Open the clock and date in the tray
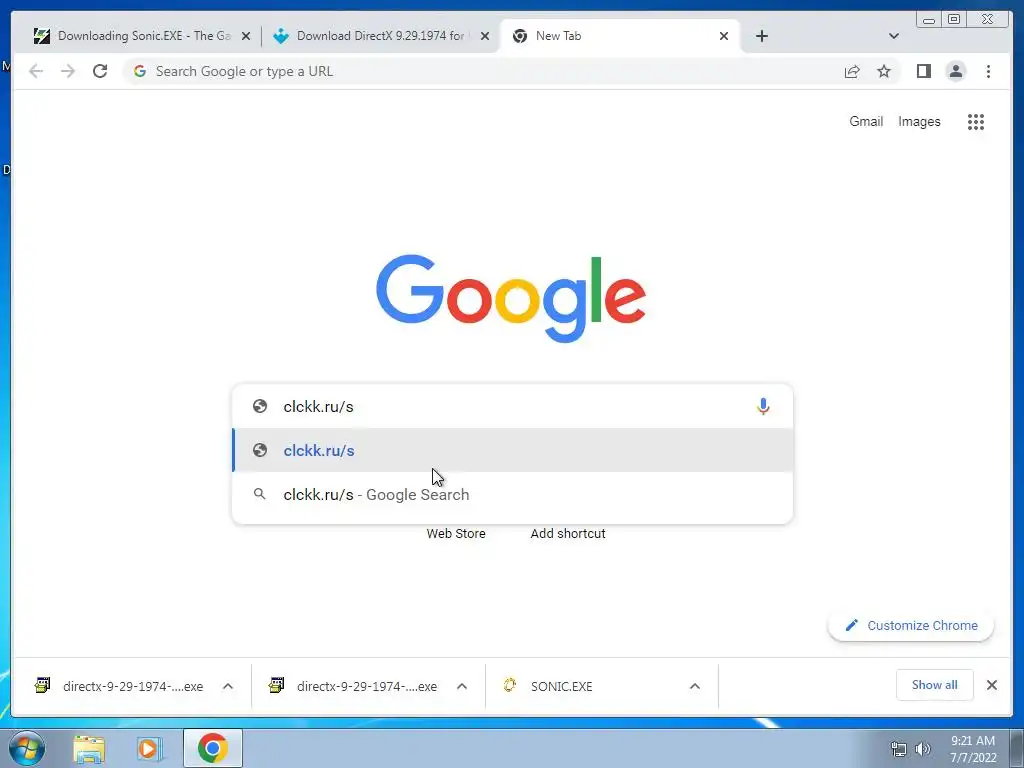The width and height of the screenshot is (1024, 768). pos(973,749)
